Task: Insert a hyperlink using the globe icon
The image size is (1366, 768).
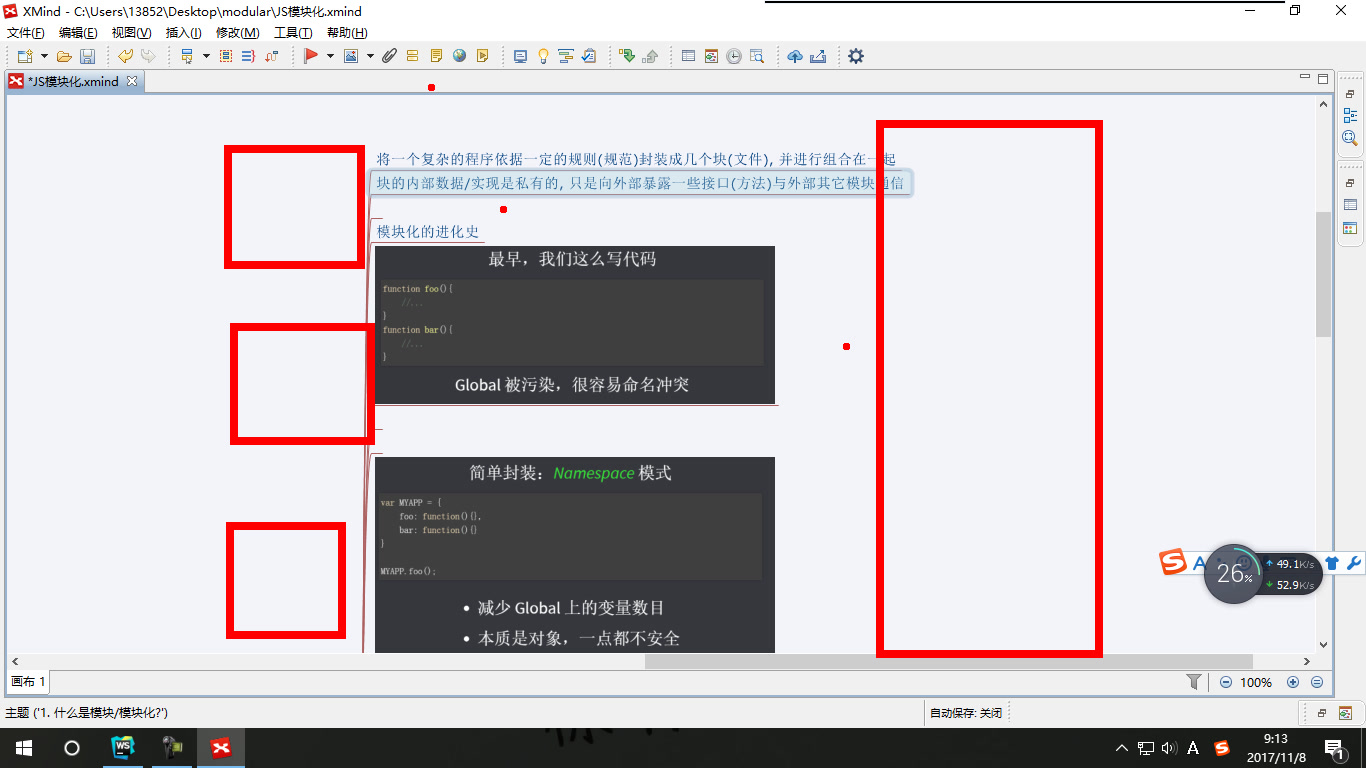Action: [x=459, y=56]
